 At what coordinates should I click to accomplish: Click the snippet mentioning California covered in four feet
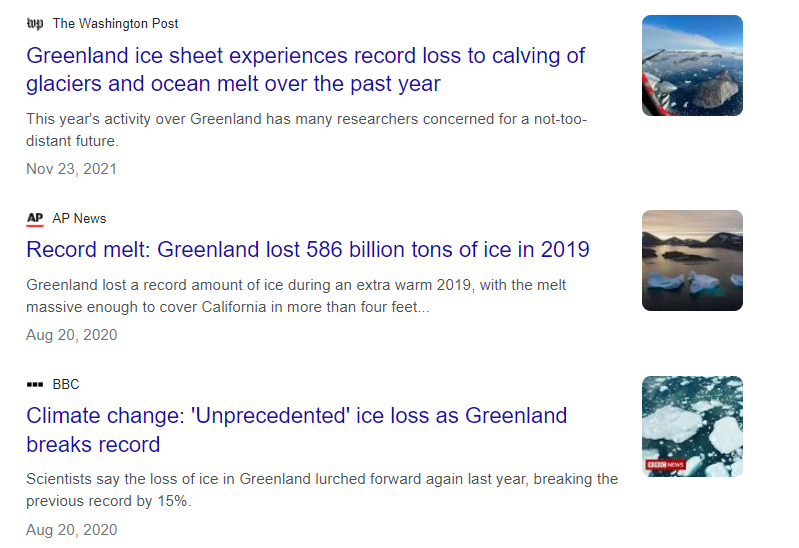[296, 296]
